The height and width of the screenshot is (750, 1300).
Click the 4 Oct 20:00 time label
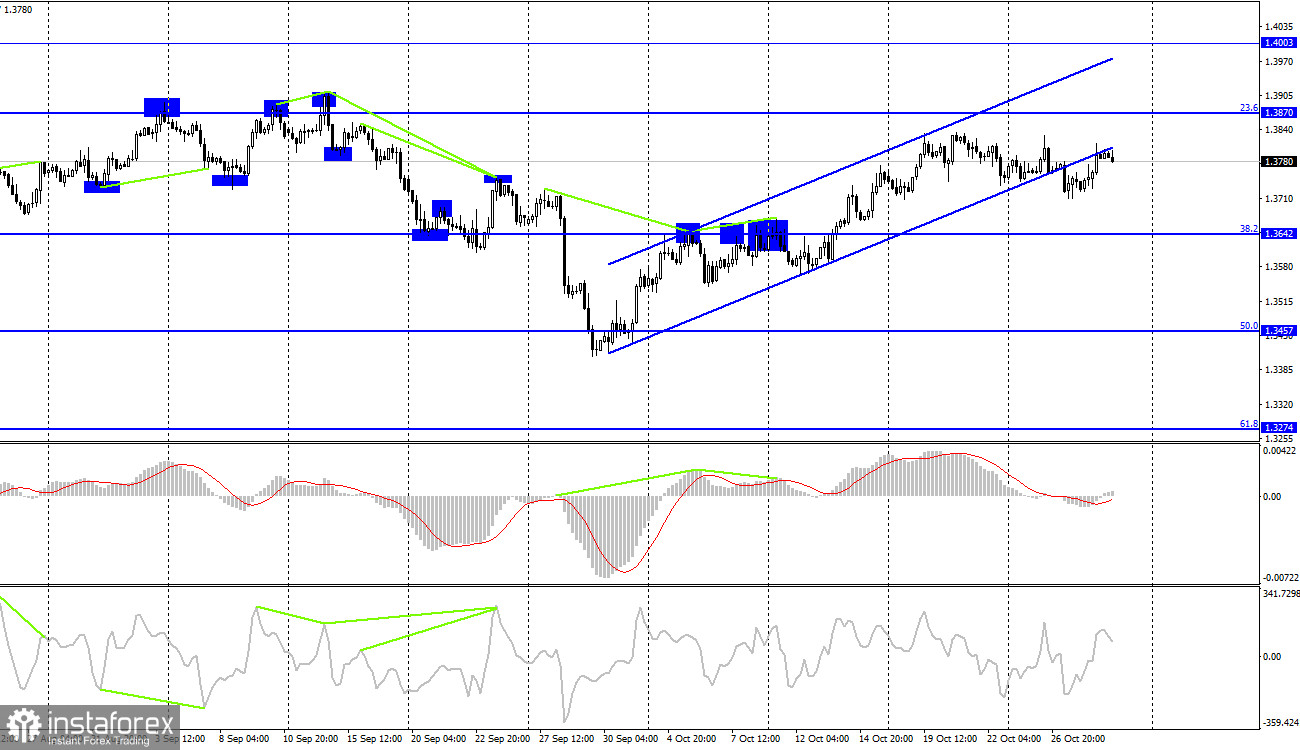point(691,739)
